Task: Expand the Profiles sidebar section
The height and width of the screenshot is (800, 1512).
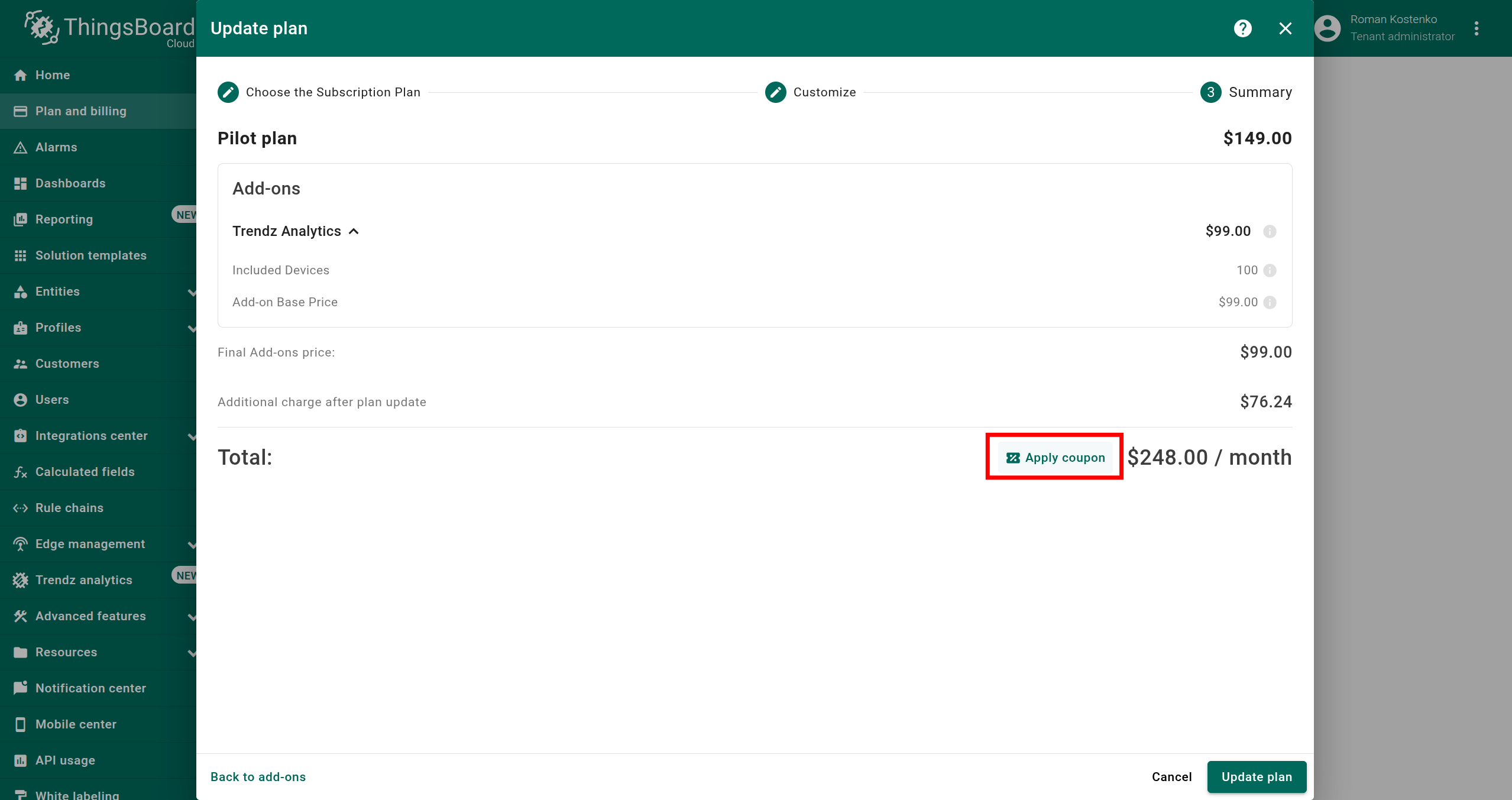Action: 191,328
